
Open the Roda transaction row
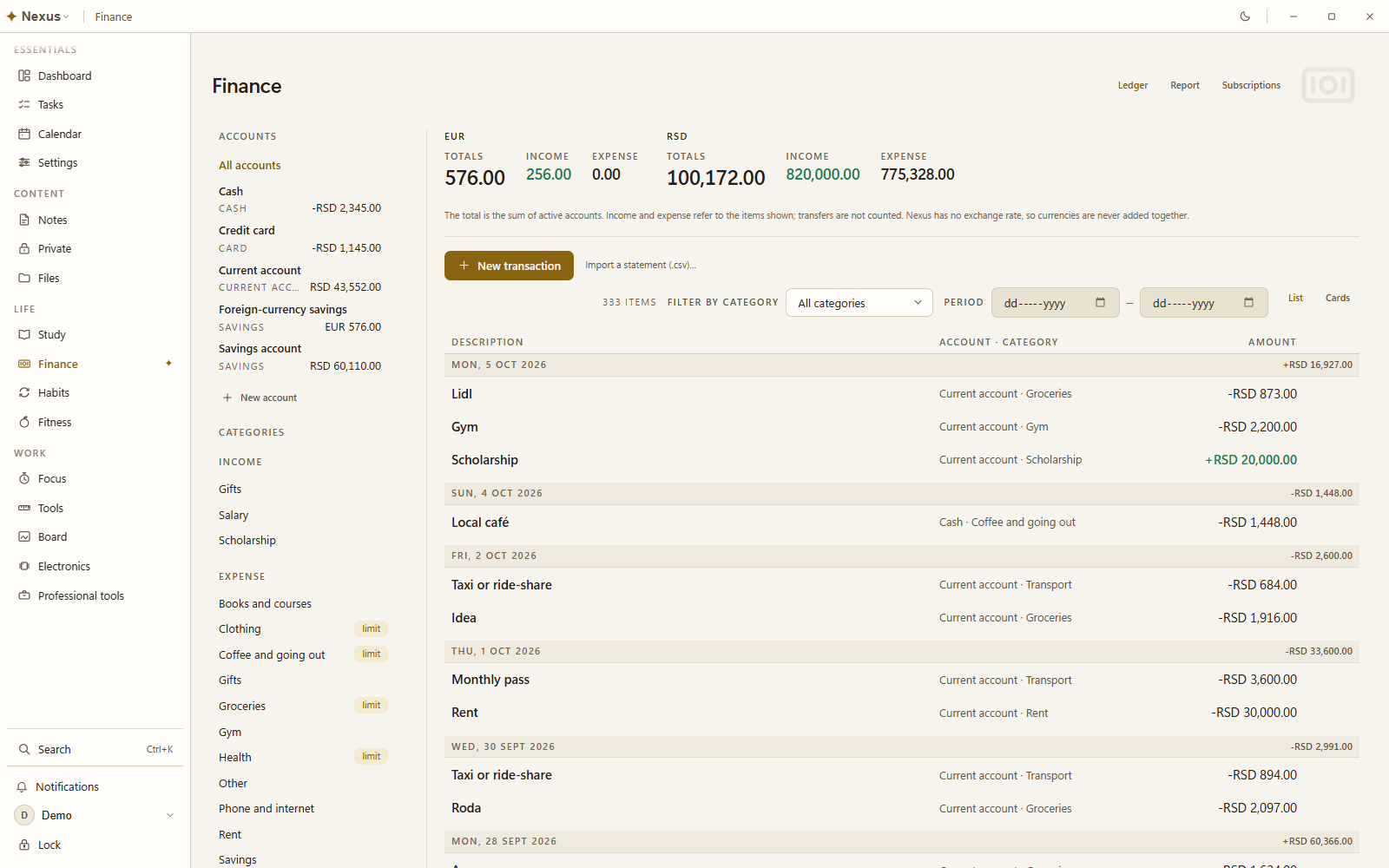tap(902, 808)
